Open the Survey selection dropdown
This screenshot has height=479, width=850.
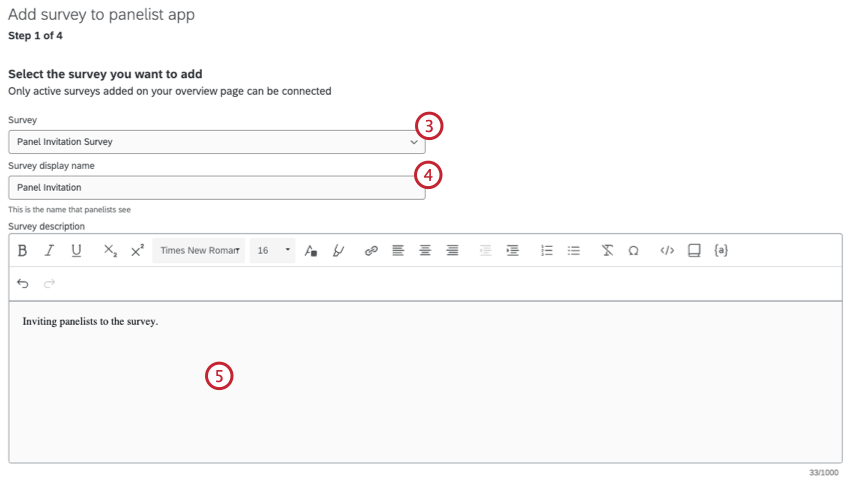[217, 142]
